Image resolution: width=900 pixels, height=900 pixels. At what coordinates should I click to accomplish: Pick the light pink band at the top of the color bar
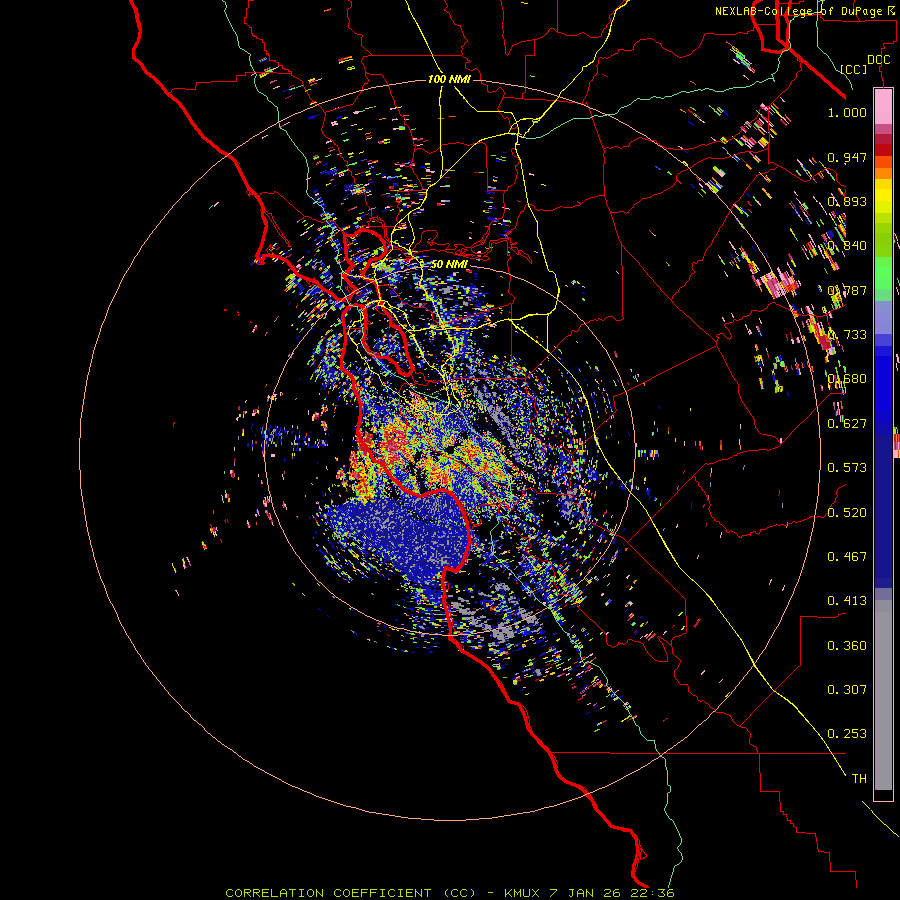click(883, 106)
